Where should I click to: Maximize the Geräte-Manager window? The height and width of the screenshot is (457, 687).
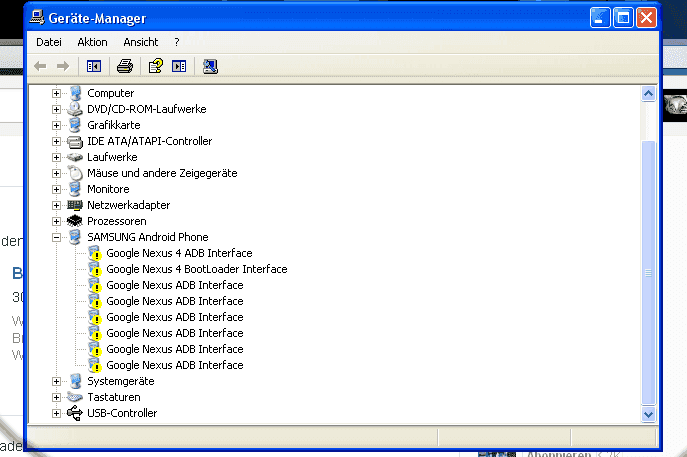point(623,18)
